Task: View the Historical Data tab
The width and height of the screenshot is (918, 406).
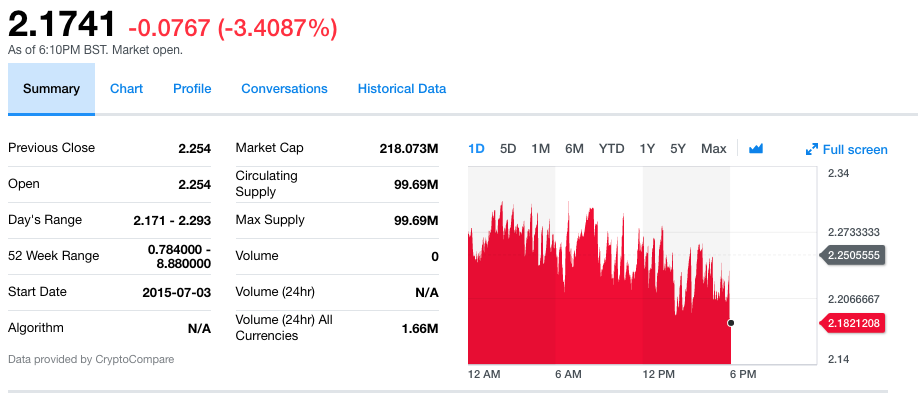Action: pos(402,89)
